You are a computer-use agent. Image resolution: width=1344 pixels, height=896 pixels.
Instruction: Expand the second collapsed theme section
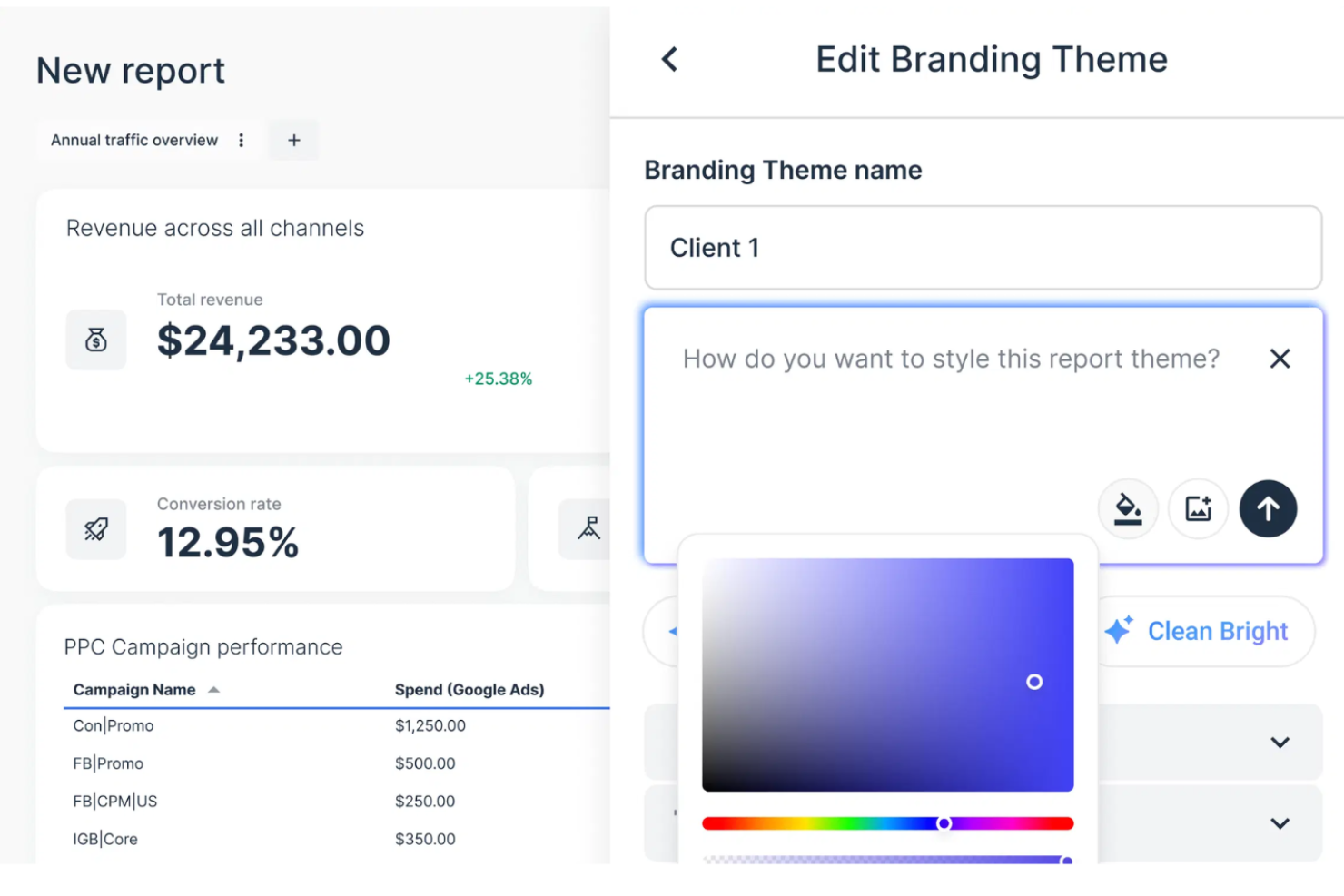coord(1280,822)
